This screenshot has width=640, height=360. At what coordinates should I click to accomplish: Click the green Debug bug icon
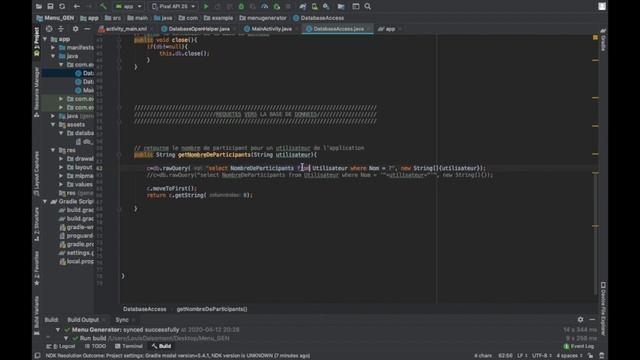(241, 7)
